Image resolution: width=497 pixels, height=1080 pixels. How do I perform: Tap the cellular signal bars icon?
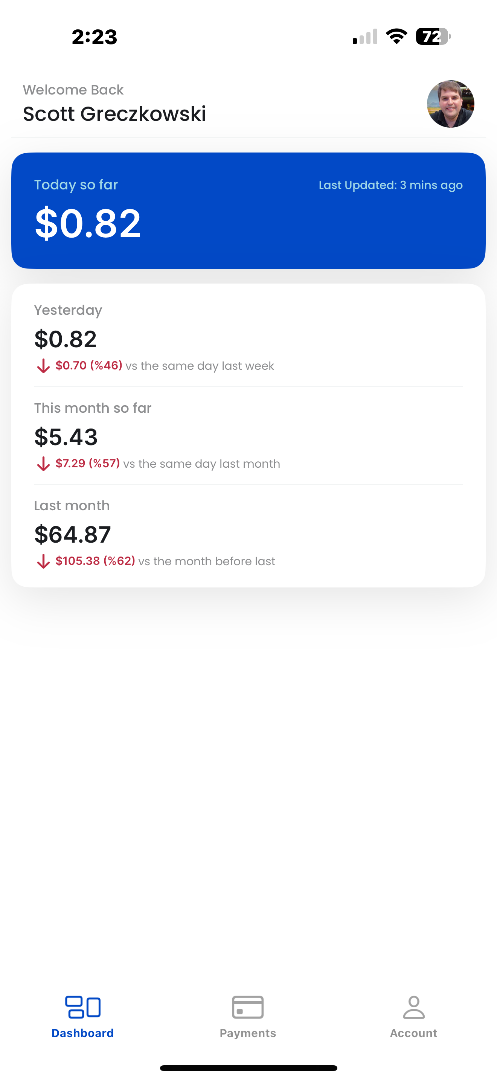coord(365,37)
